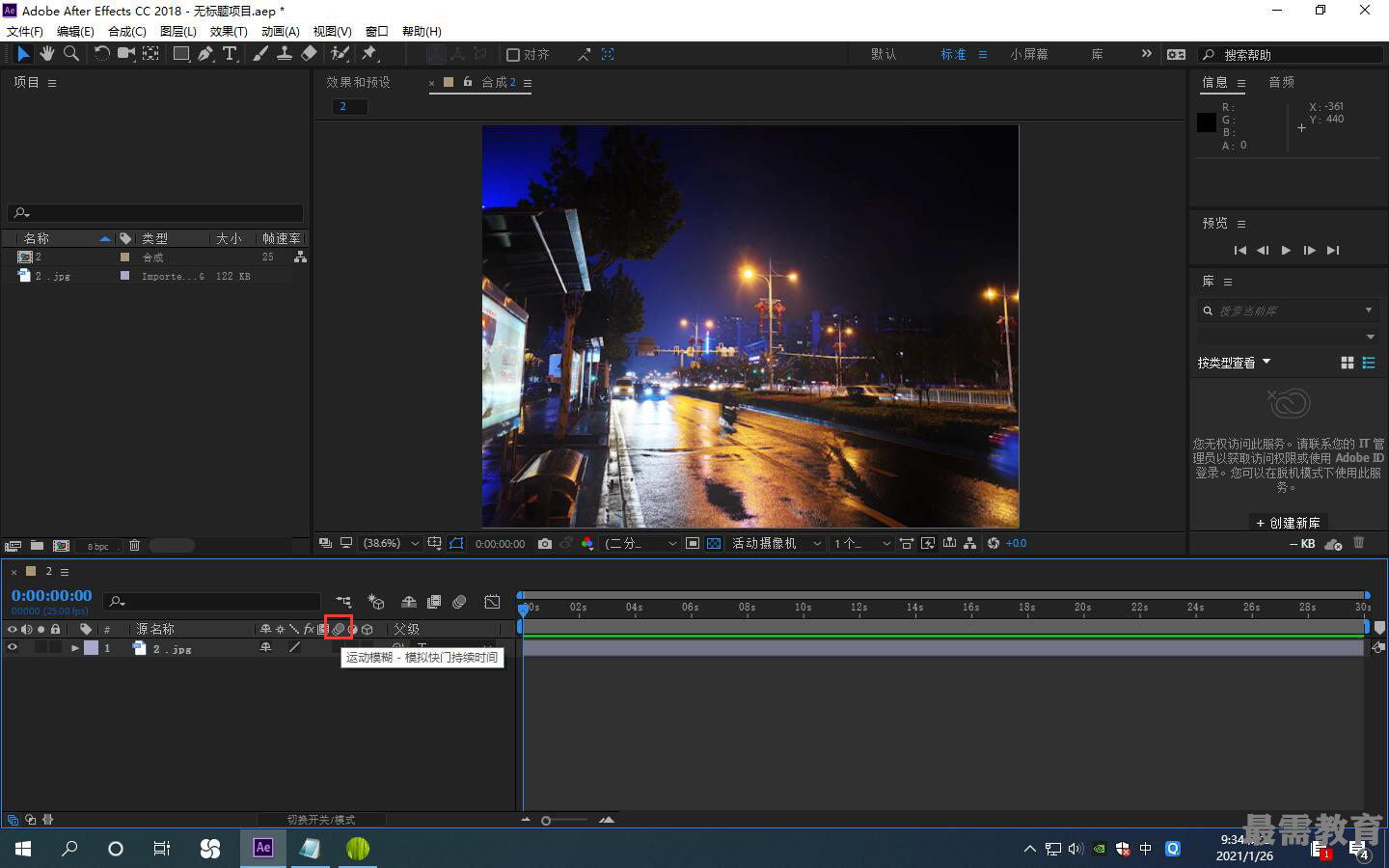Select the Unified Camera tool
The width and height of the screenshot is (1389, 868).
pyautogui.click(x=126, y=54)
